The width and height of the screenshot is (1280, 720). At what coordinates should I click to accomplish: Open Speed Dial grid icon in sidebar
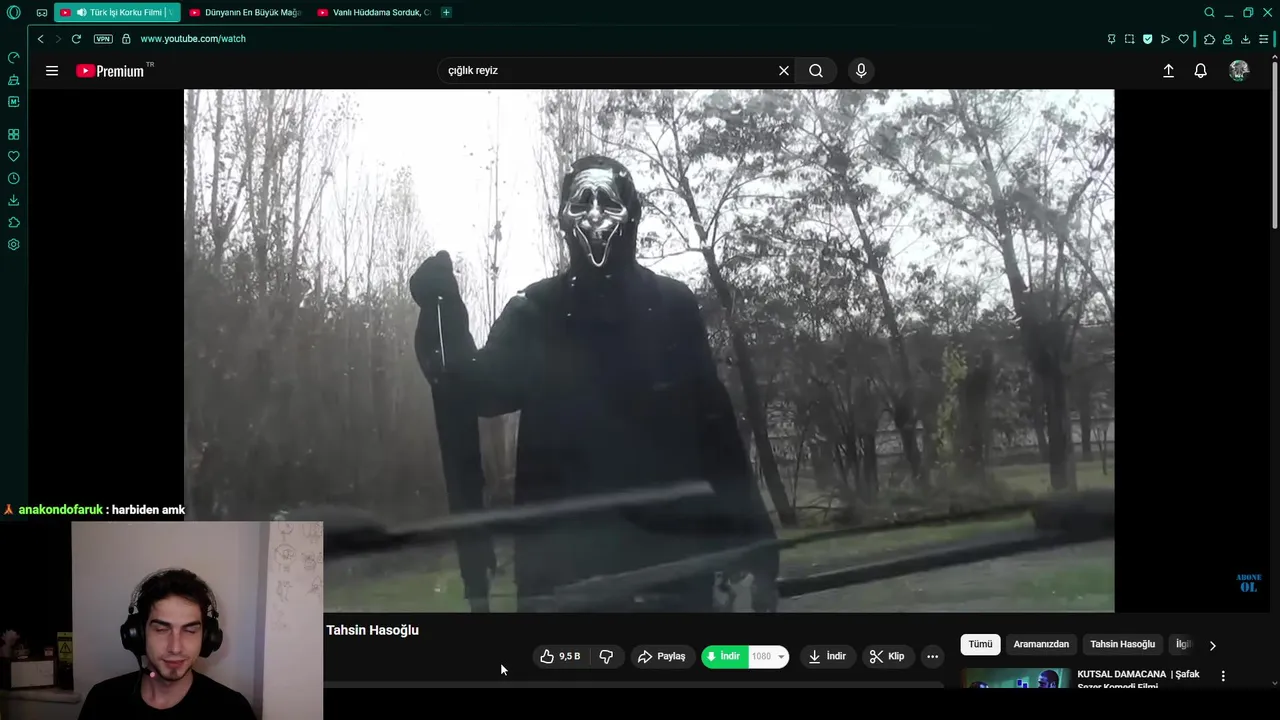pyautogui.click(x=13, y=134)
